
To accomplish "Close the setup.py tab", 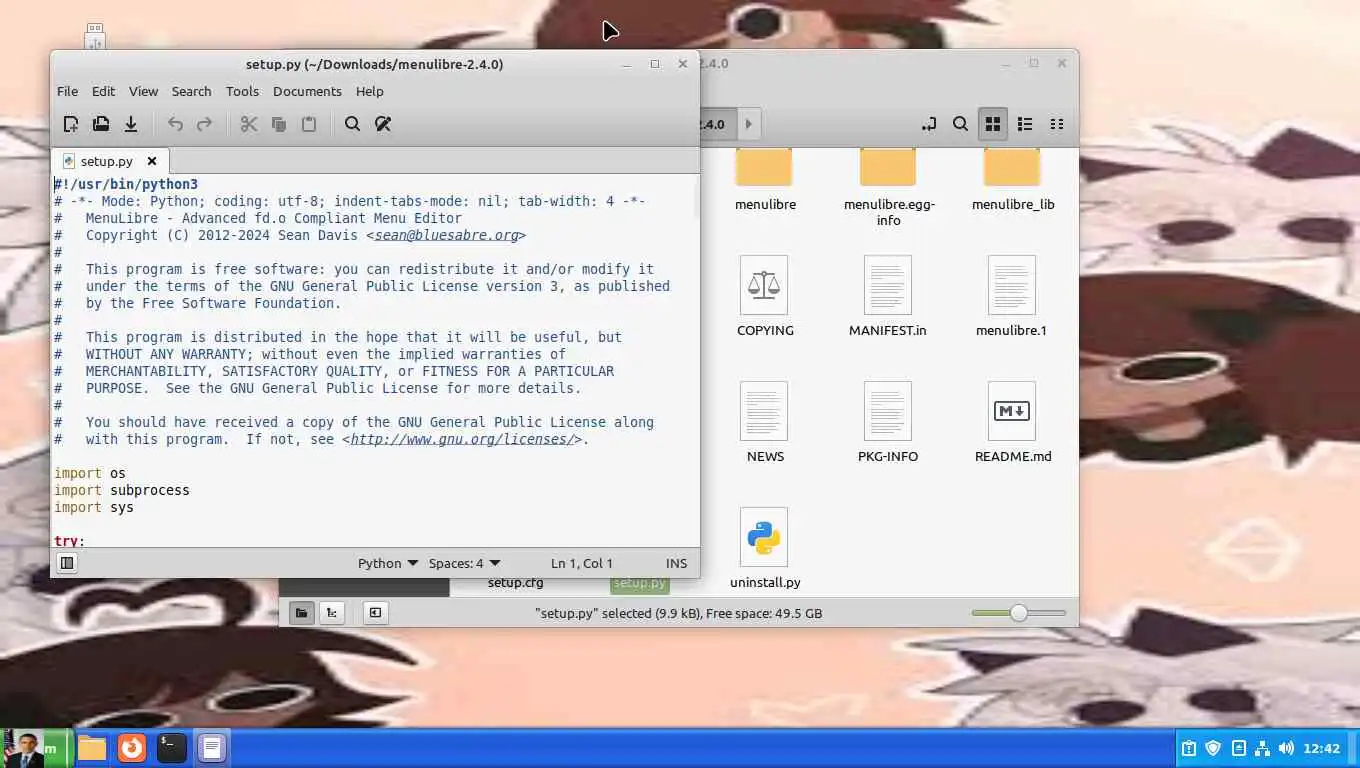I will click(152, 161).
